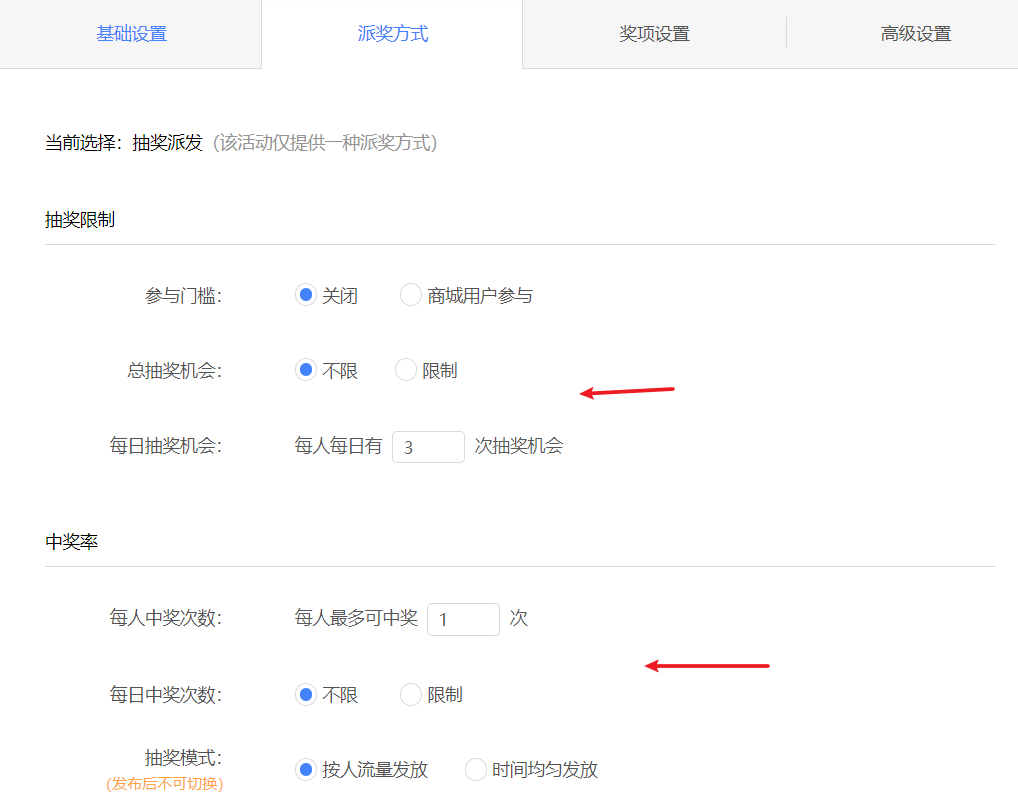Stay on the 派奖方式 tab
Image resolution: width=1018 pixels, height=808 pixels.
[392, 33]
